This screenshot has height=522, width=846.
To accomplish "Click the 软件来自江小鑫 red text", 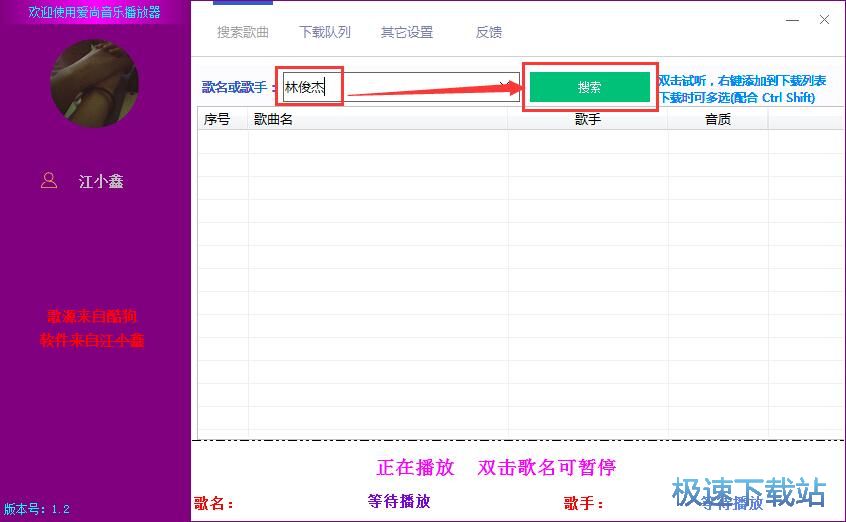I will 92,340.
